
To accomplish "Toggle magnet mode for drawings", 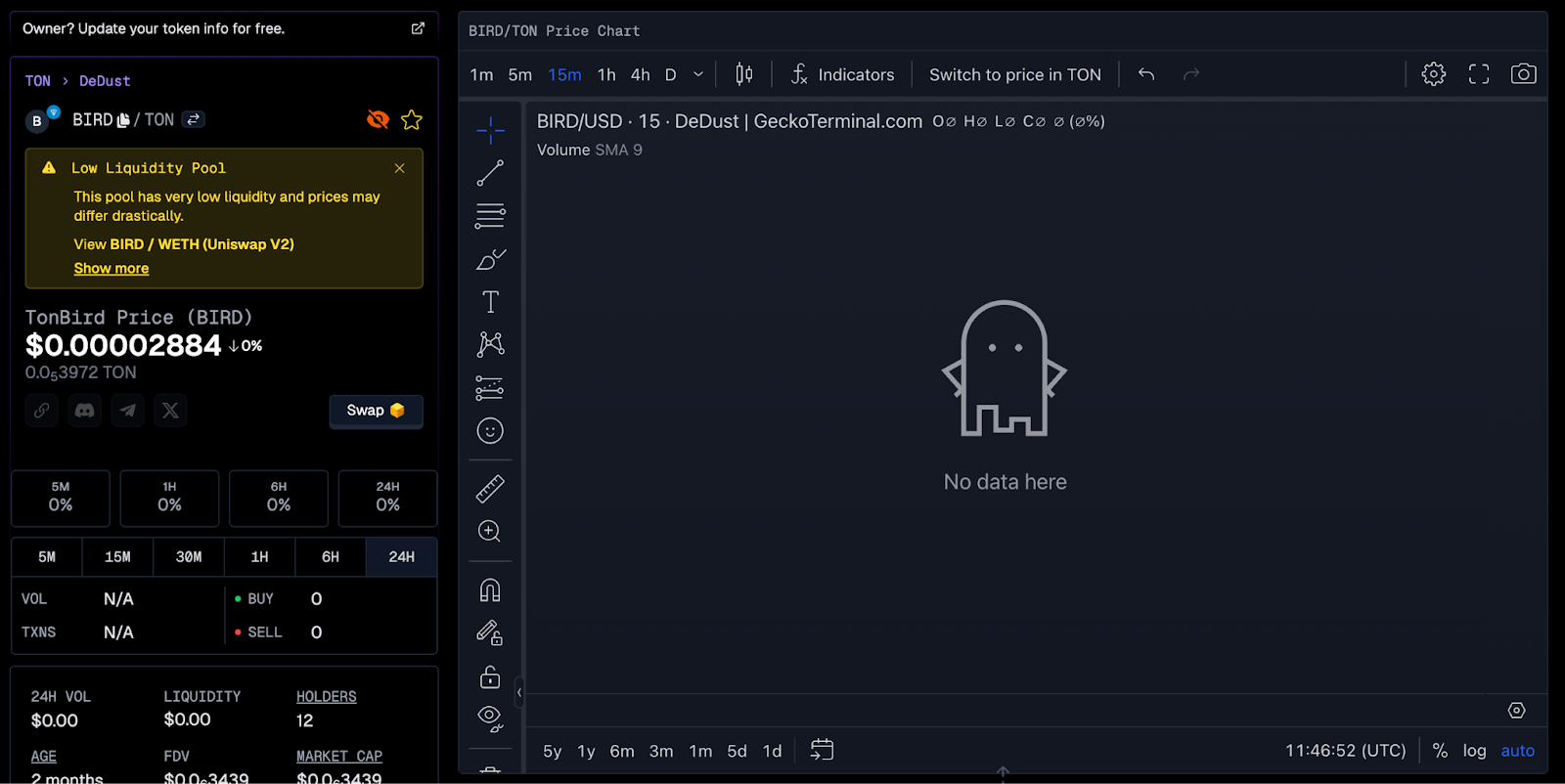I will click(490, 590).
